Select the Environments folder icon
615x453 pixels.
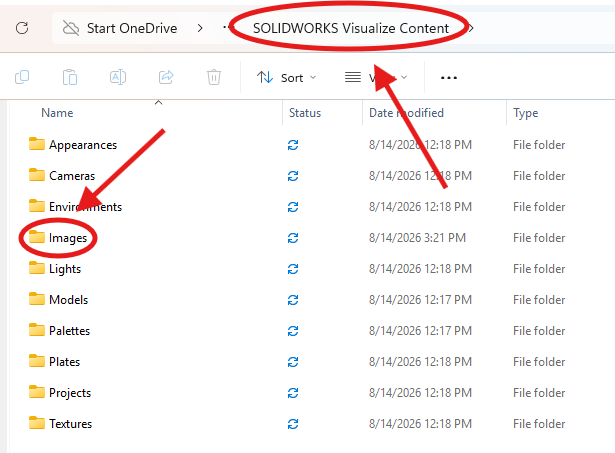(37, 206)
